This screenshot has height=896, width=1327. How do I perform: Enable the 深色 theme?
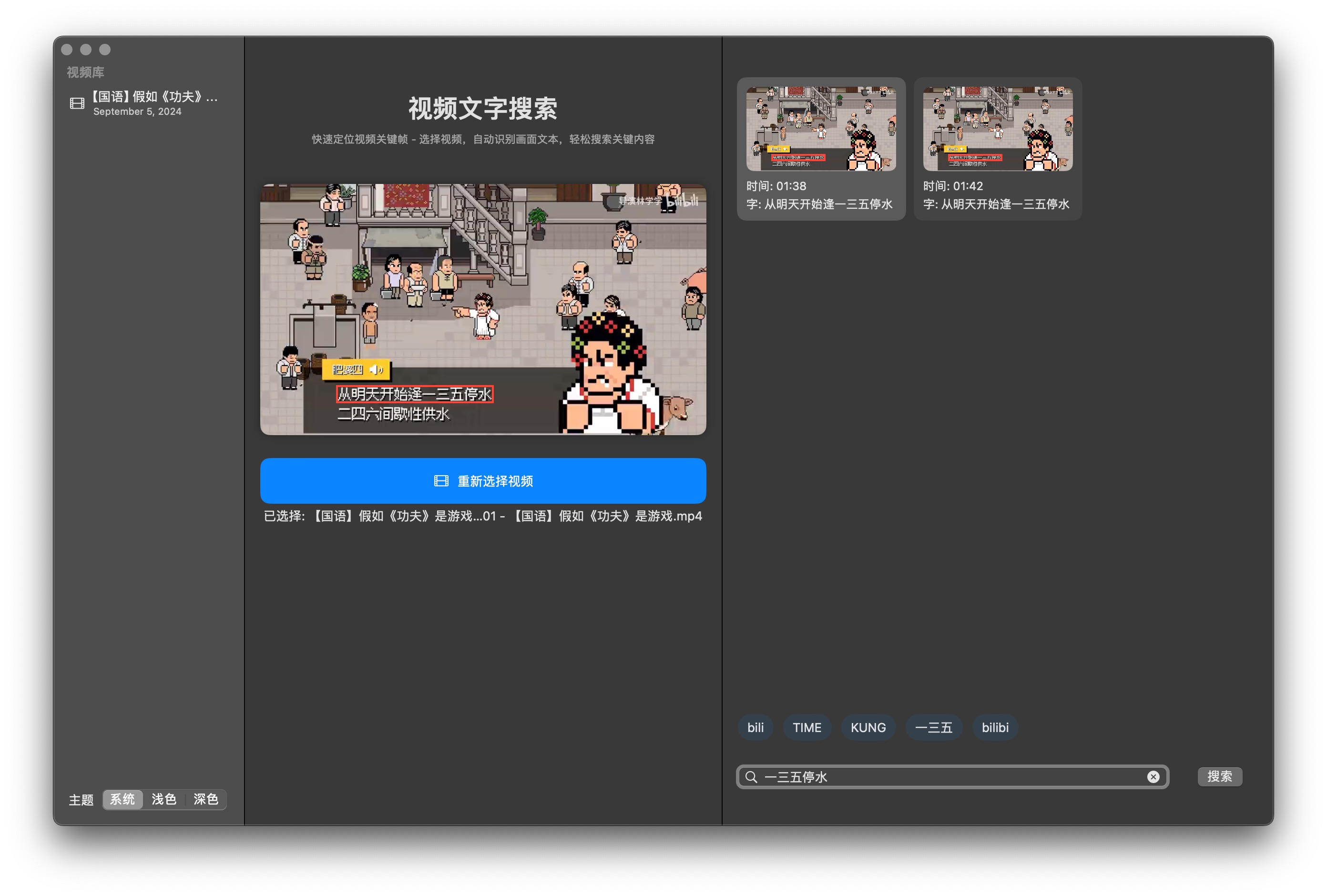pos(205,800)
